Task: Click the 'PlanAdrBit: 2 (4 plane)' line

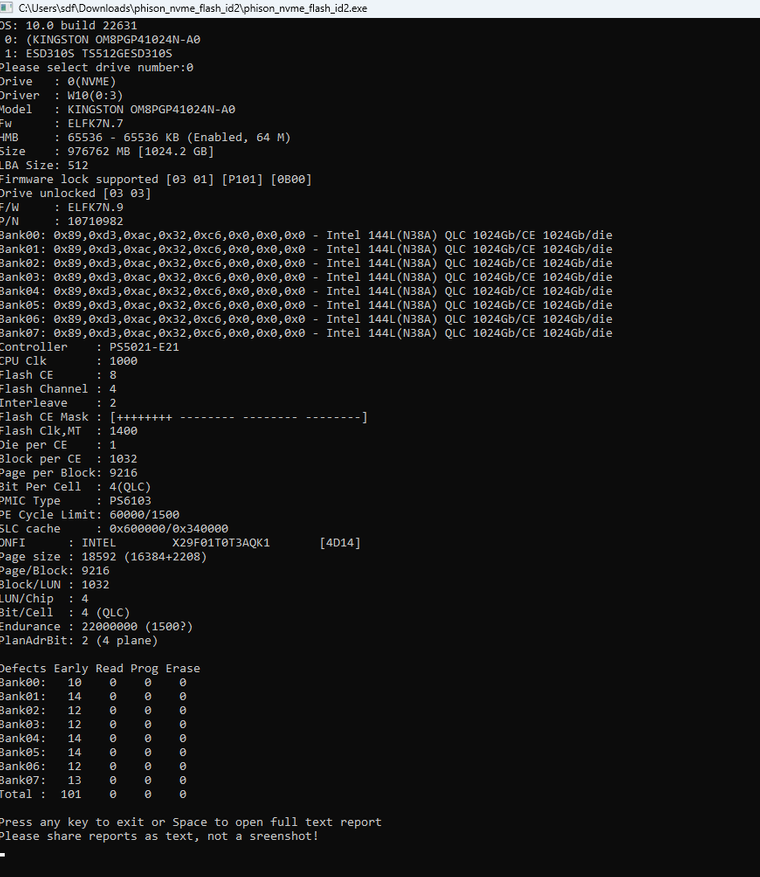Action: point(79,641)
